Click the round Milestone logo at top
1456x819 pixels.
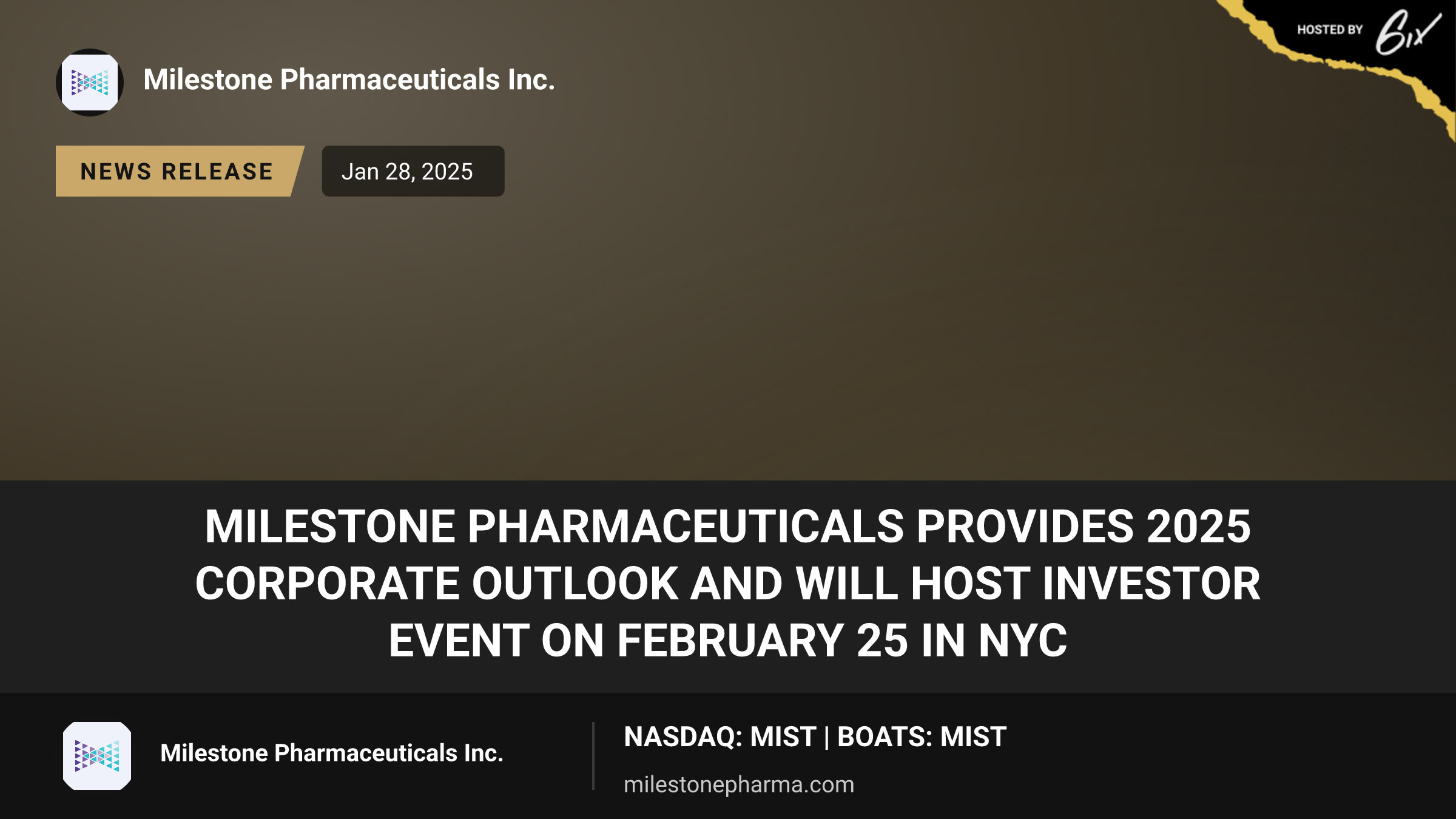[x=90, y=83]
